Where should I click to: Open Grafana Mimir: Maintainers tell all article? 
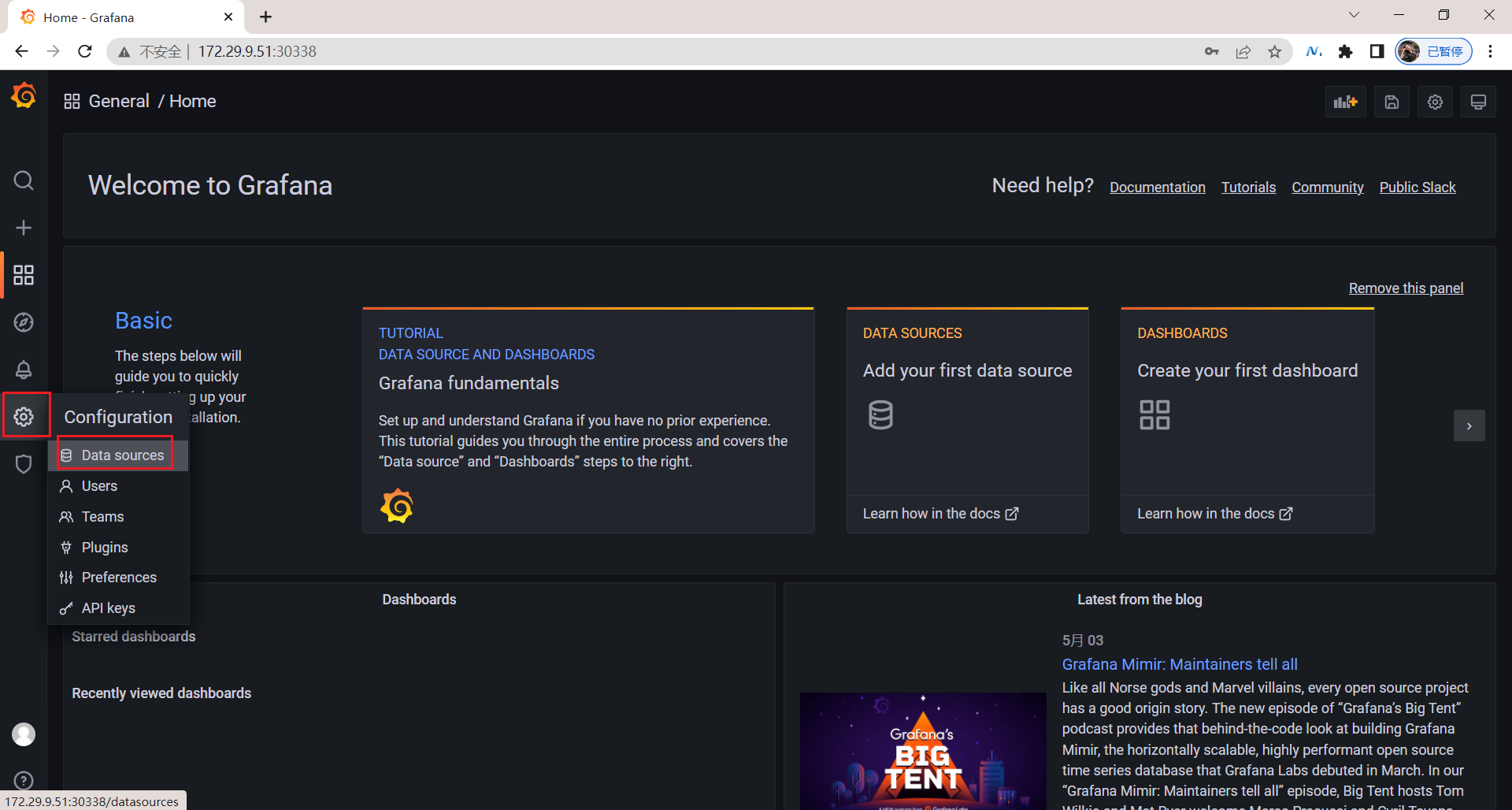click(x=1180, y=664)
